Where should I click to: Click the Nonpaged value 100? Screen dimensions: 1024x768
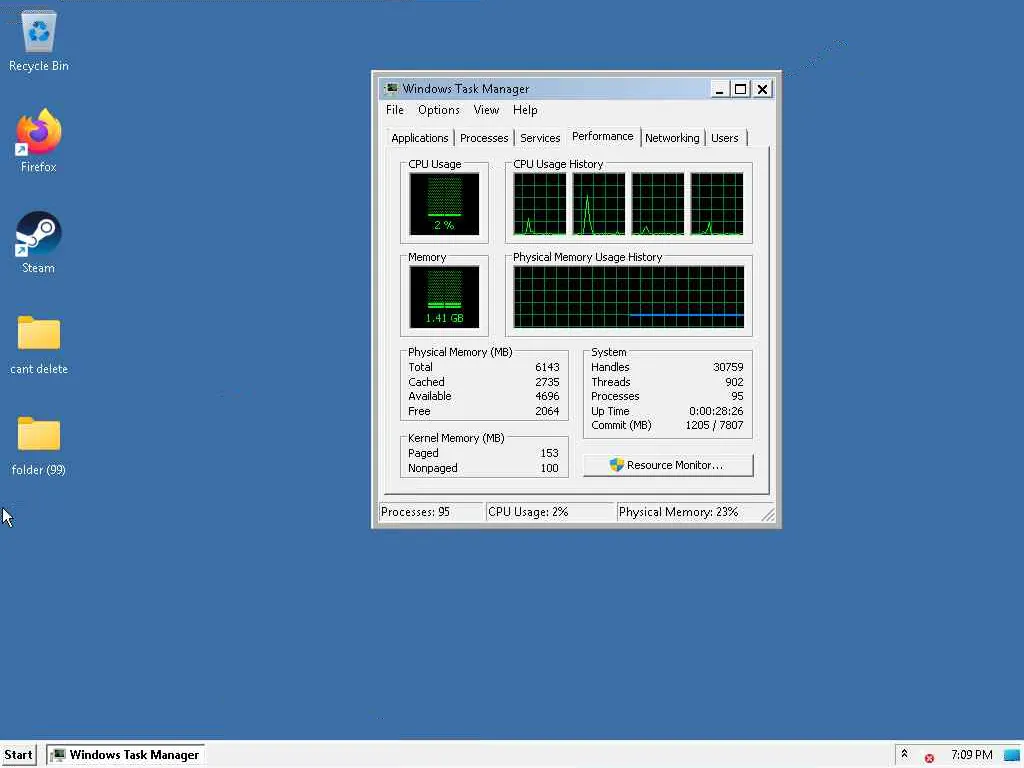549,468
